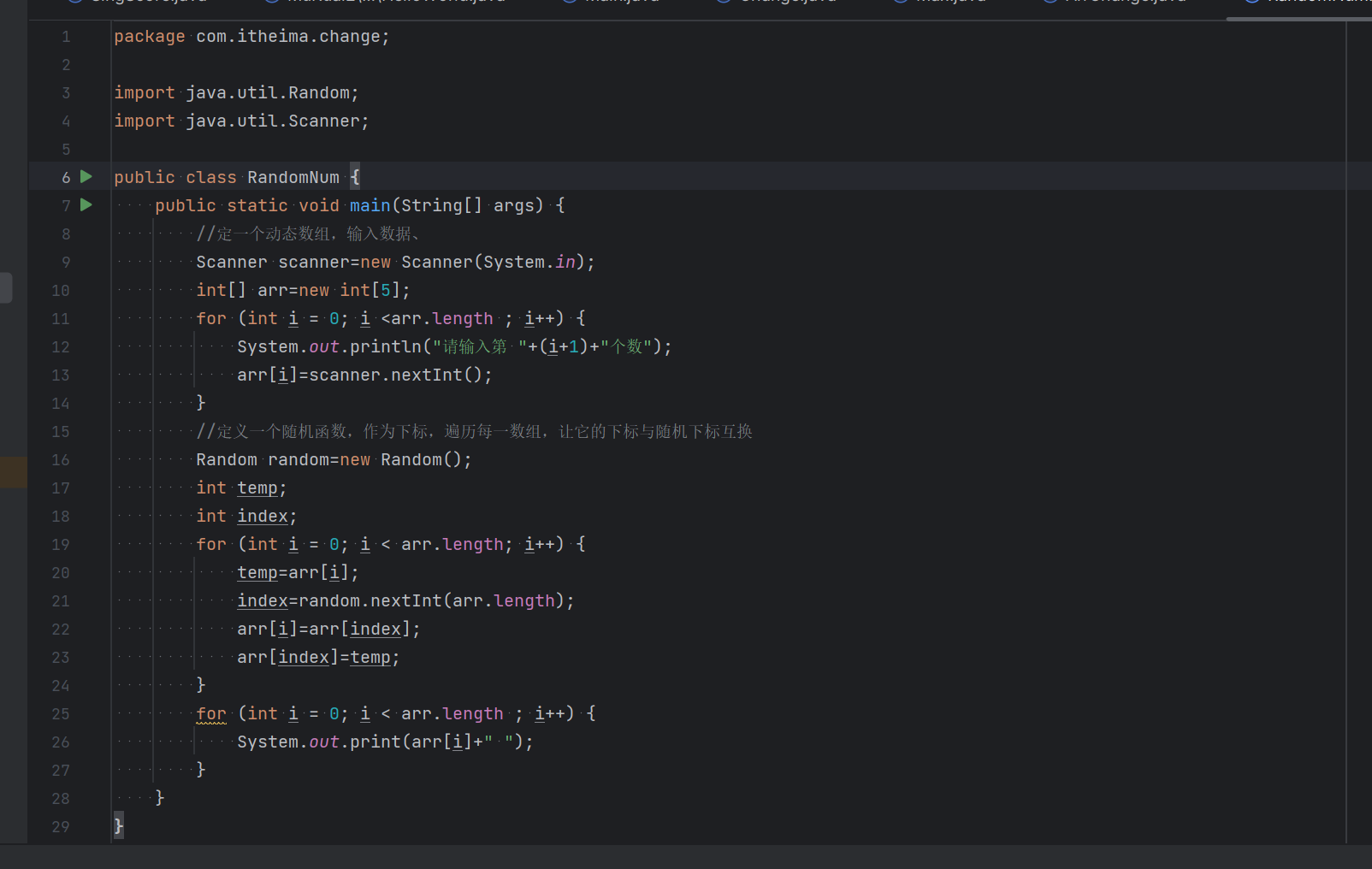This screenshot has height=869, width=1372.
Task: Click 'scanner=new' on line 9
Action: click(334, 263)
